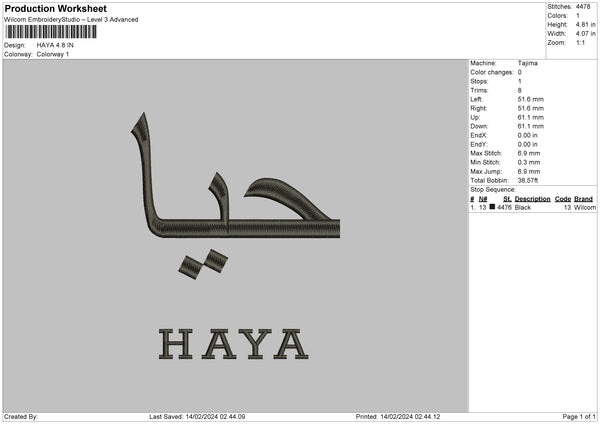The height and width of the screenshot is (424, 600).
Task: Click the Brand column header
Action: [583, 199]
